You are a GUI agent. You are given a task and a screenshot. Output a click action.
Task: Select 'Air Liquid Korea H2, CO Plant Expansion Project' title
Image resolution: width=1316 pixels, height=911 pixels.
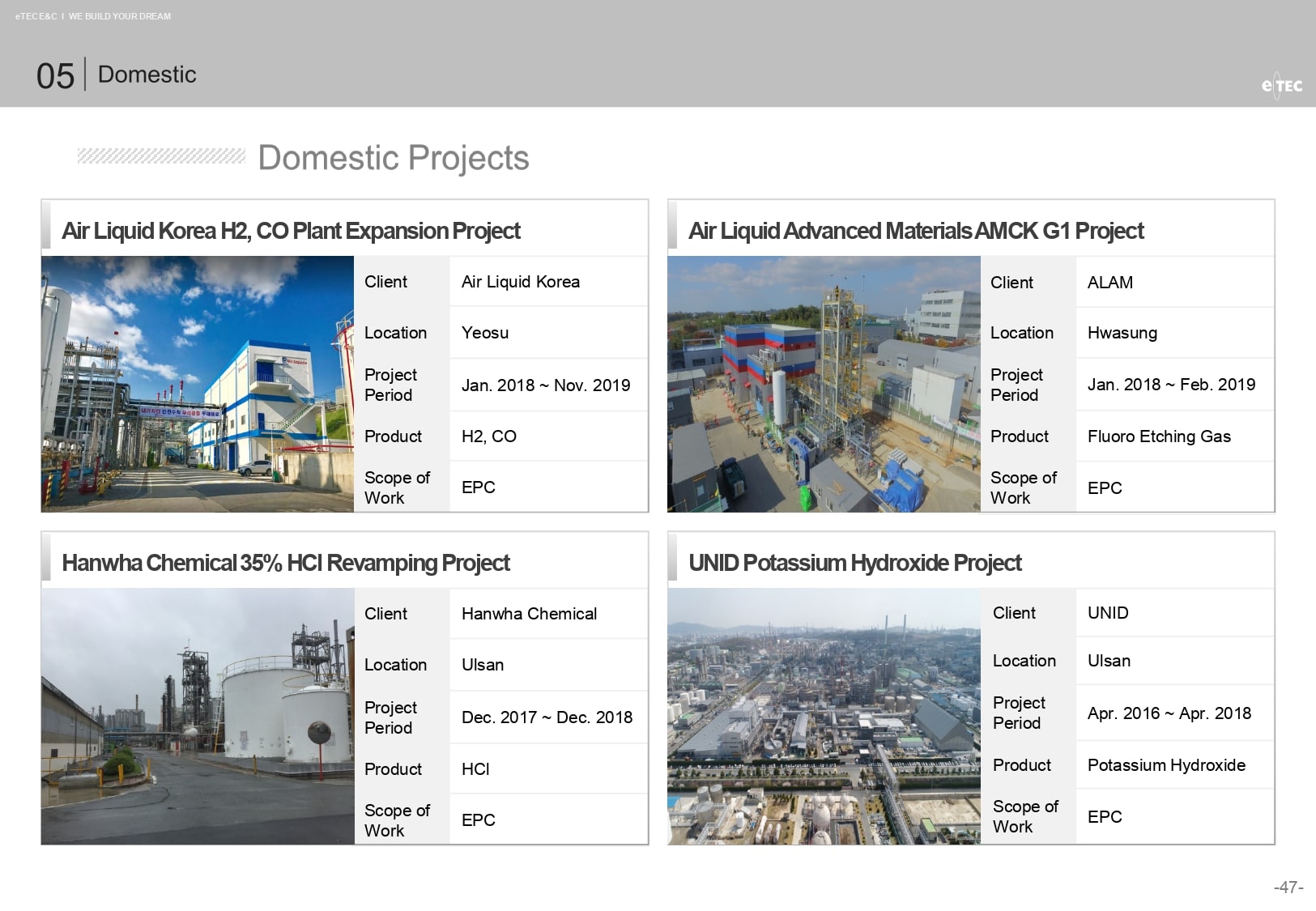(291, 231)
